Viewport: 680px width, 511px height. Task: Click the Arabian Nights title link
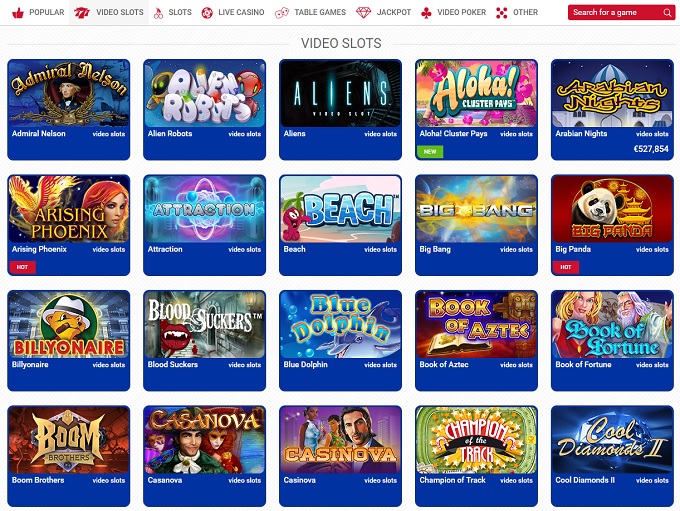point(581,134)
